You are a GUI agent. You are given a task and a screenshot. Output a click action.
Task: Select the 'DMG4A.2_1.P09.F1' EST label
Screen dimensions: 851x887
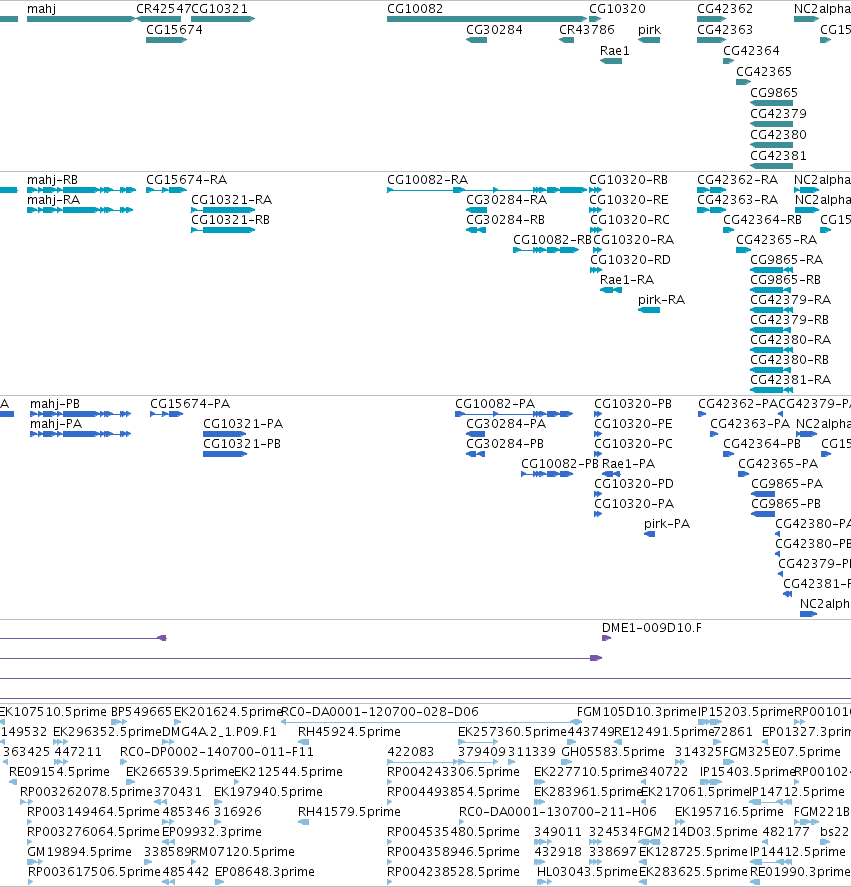click(219, 731)
